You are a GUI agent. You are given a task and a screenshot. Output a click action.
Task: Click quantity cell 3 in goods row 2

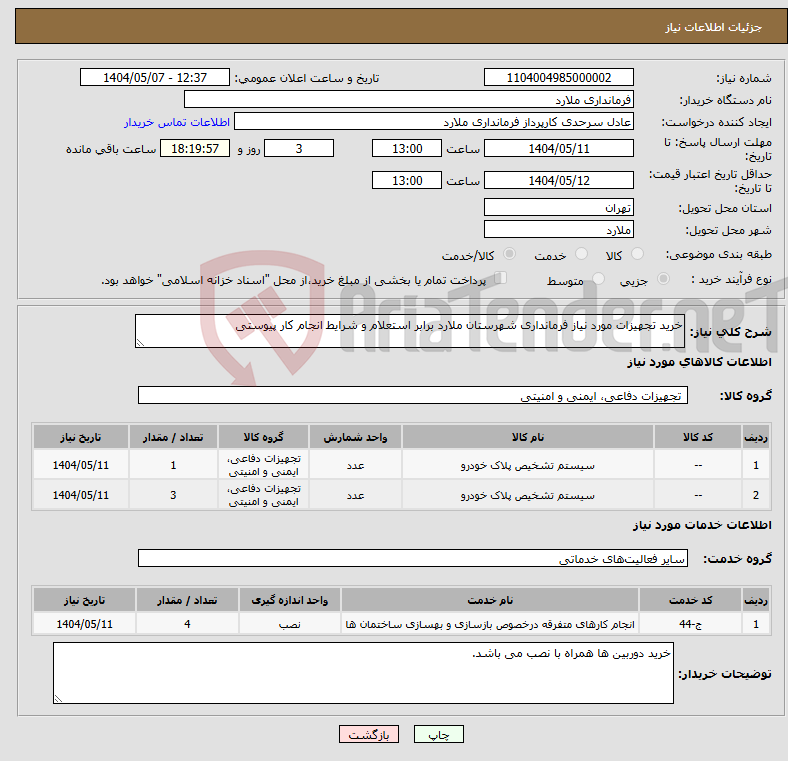(173, 495)
